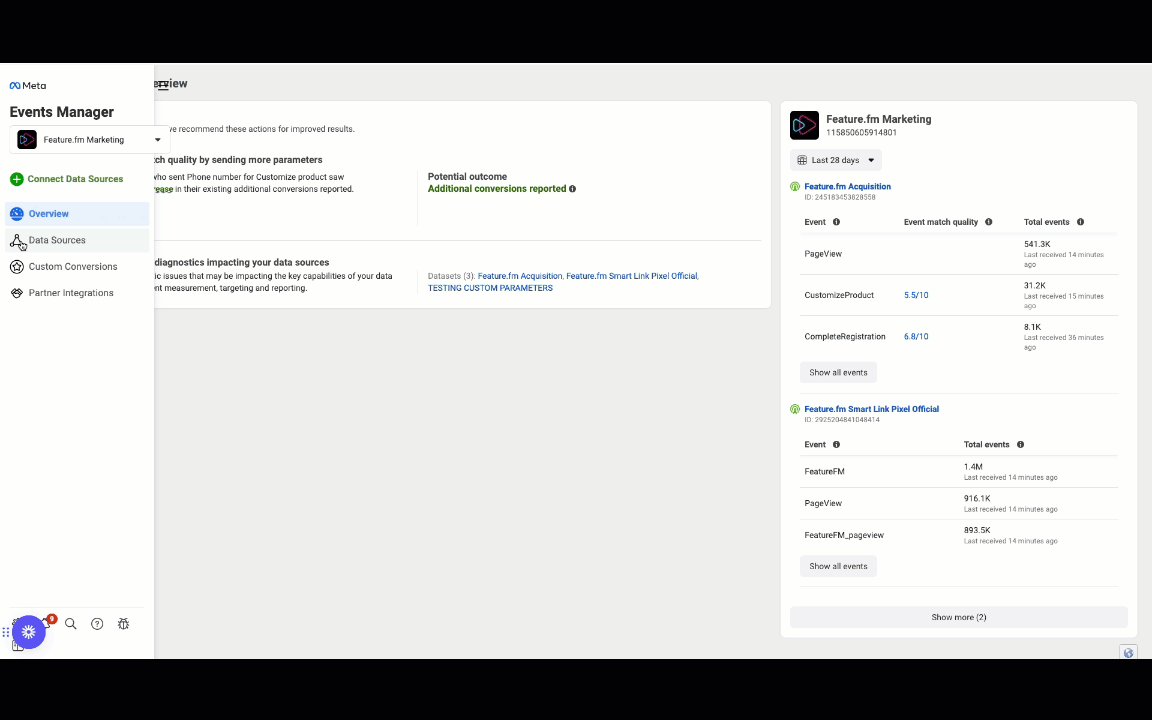Image resolution: width=1152 pixels, height=720 pixels.
Task: Open the search magnifier in the sidebar footer
Action: 71,624
